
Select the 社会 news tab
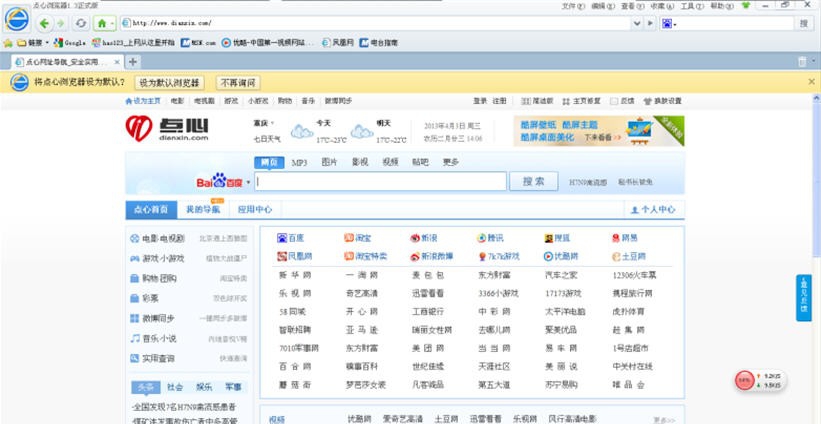(175, 387)
